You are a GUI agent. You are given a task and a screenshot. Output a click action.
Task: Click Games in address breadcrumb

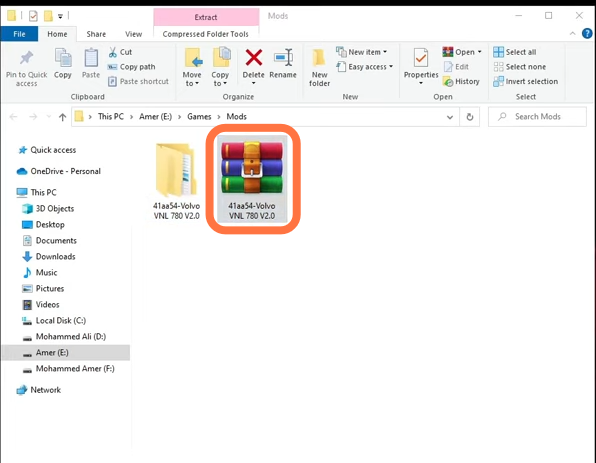point(199,116)
